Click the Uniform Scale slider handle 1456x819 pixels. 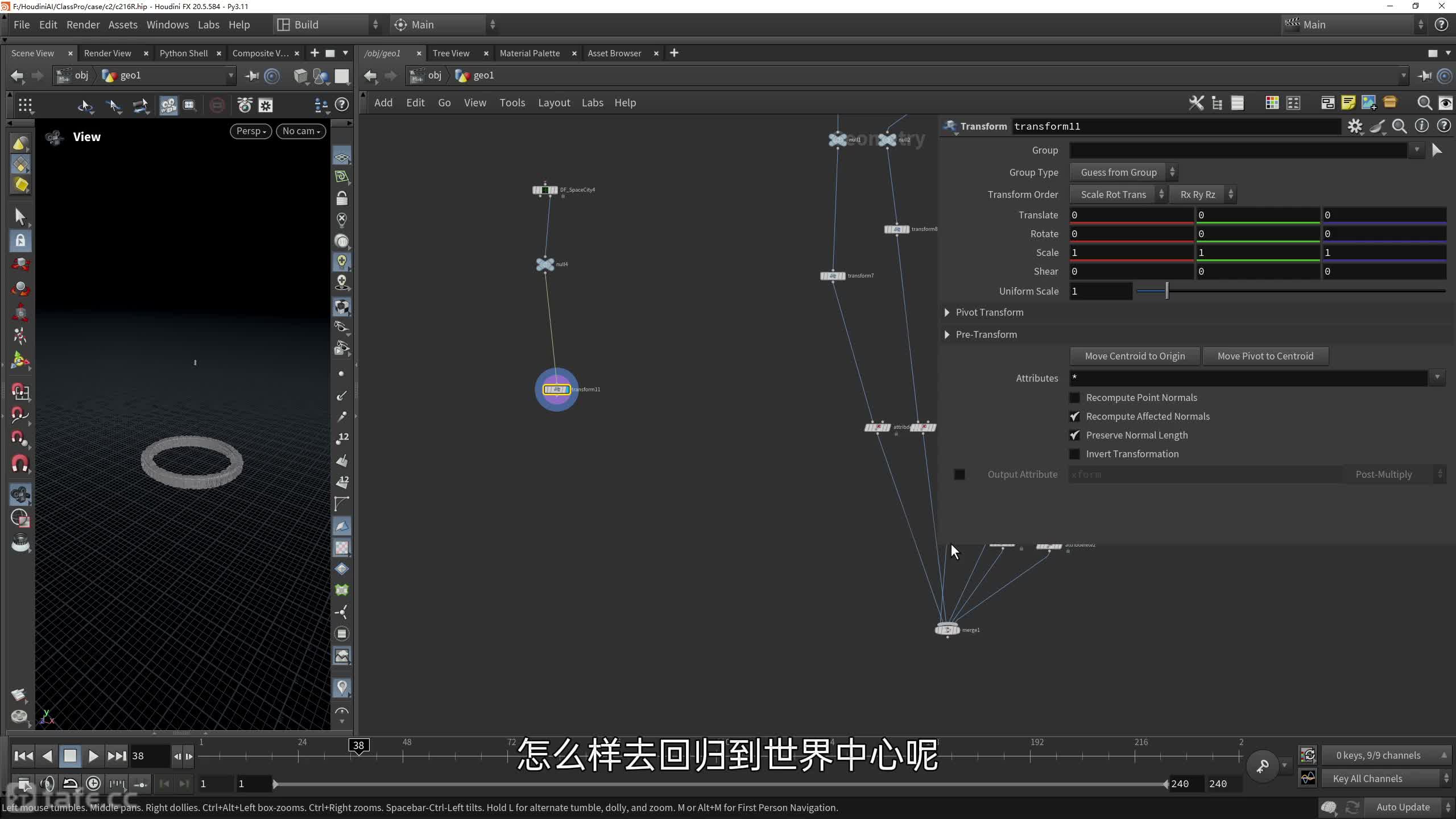pos(1167,291)
